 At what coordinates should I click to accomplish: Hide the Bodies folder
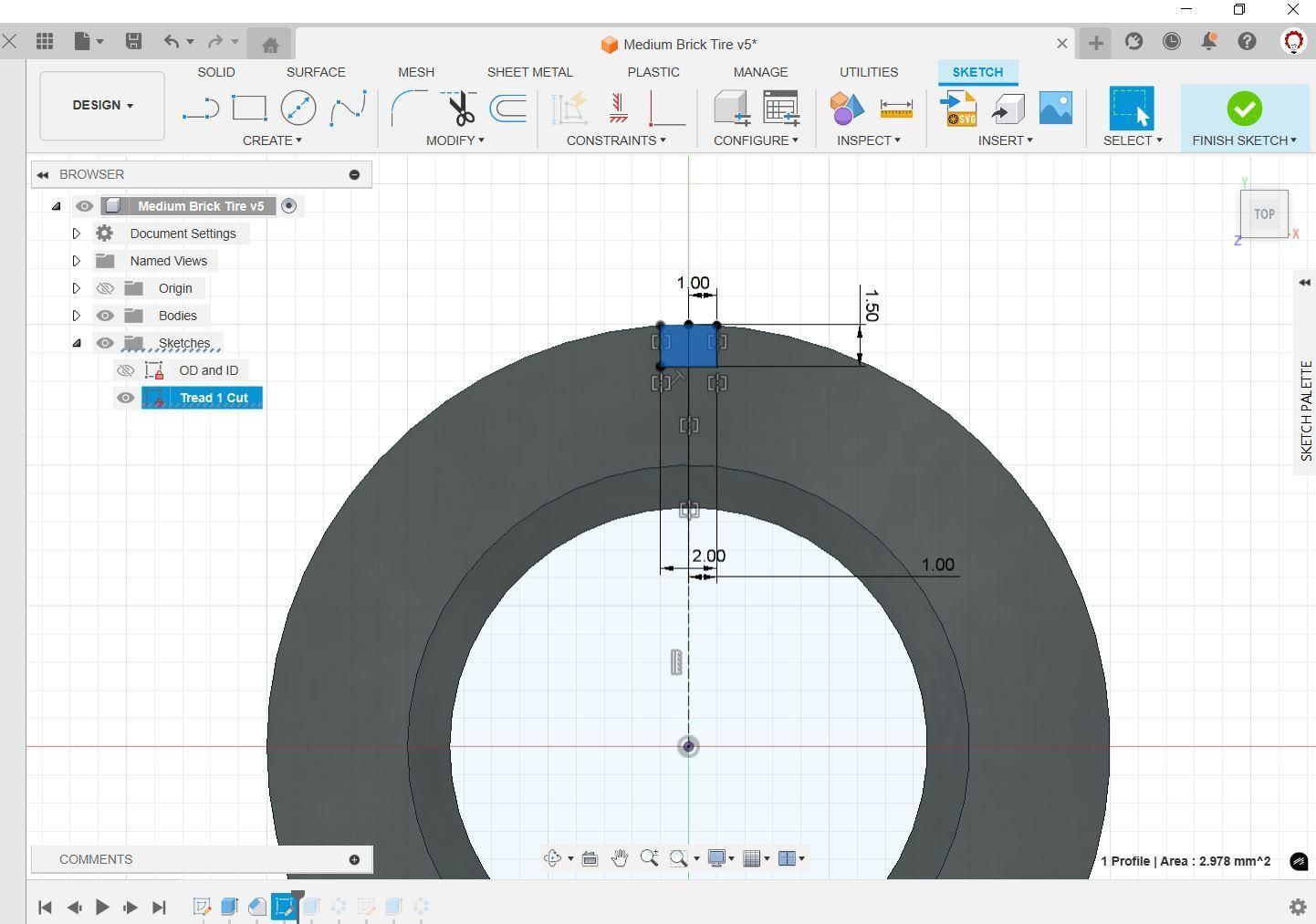pyautogui.click(x=105, y=316)
